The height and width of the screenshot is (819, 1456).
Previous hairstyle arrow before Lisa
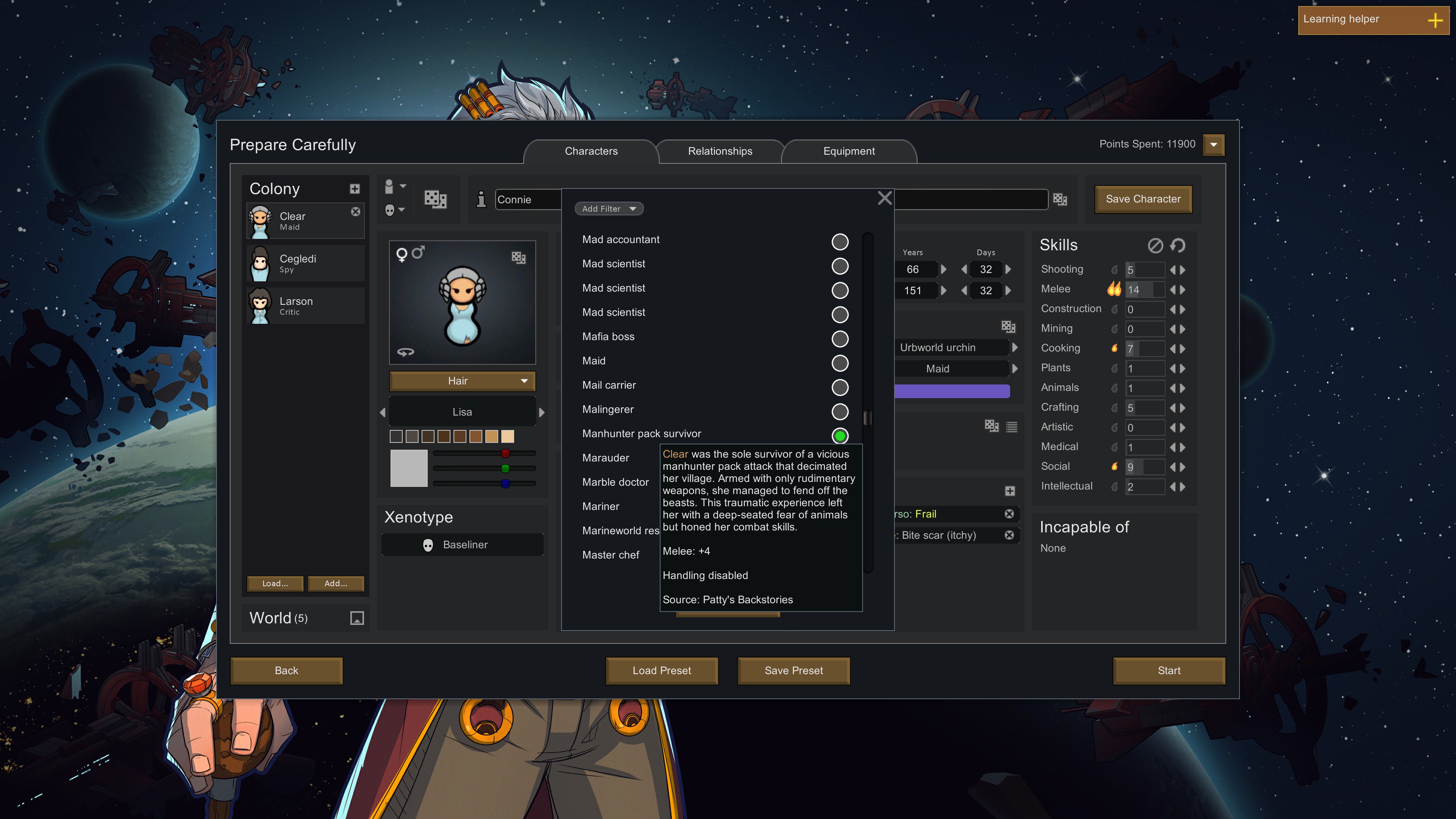pos(383,412)
